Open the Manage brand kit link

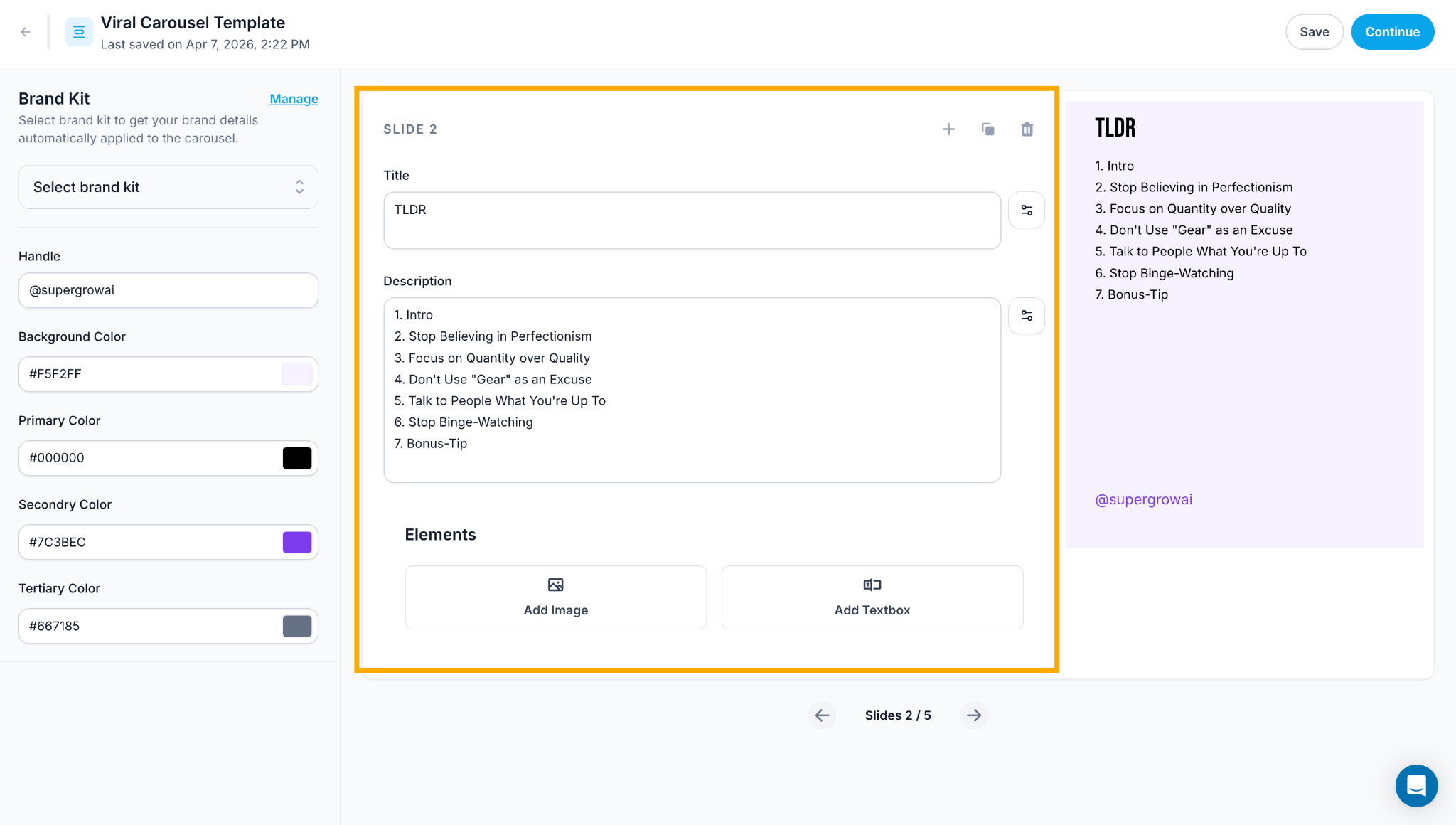click(294, 99)
